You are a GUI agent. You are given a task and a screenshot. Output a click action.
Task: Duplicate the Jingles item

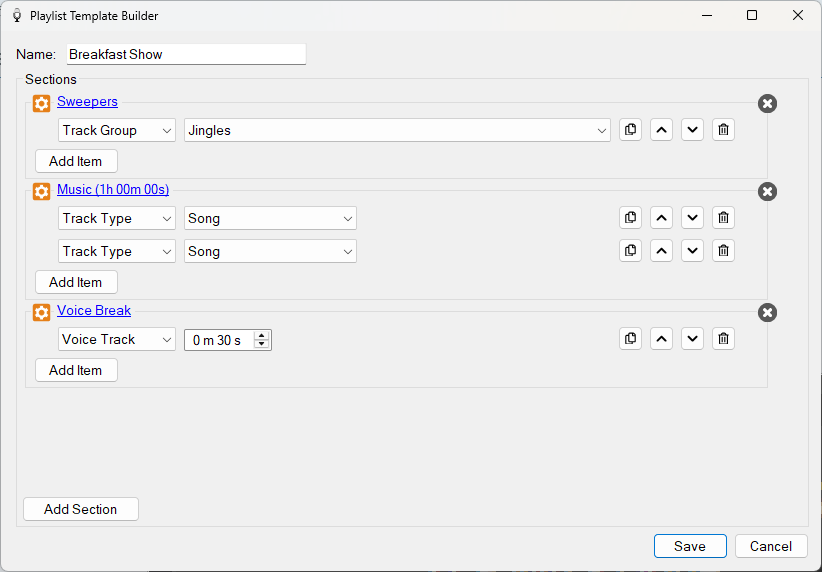pyautogui.click(x=630, y=129)
